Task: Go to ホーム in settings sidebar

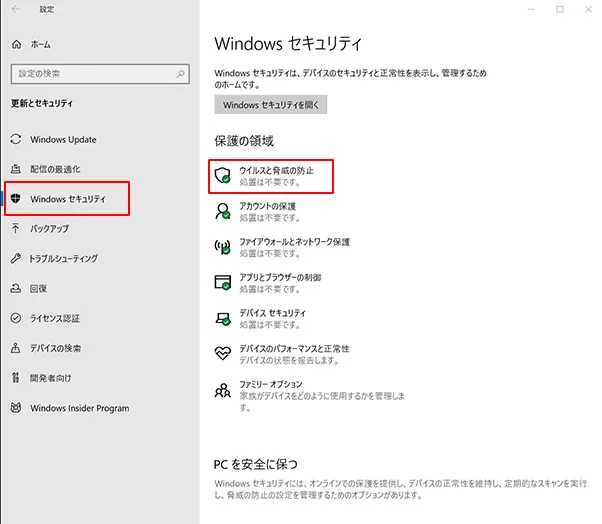Action: (41, 45)
